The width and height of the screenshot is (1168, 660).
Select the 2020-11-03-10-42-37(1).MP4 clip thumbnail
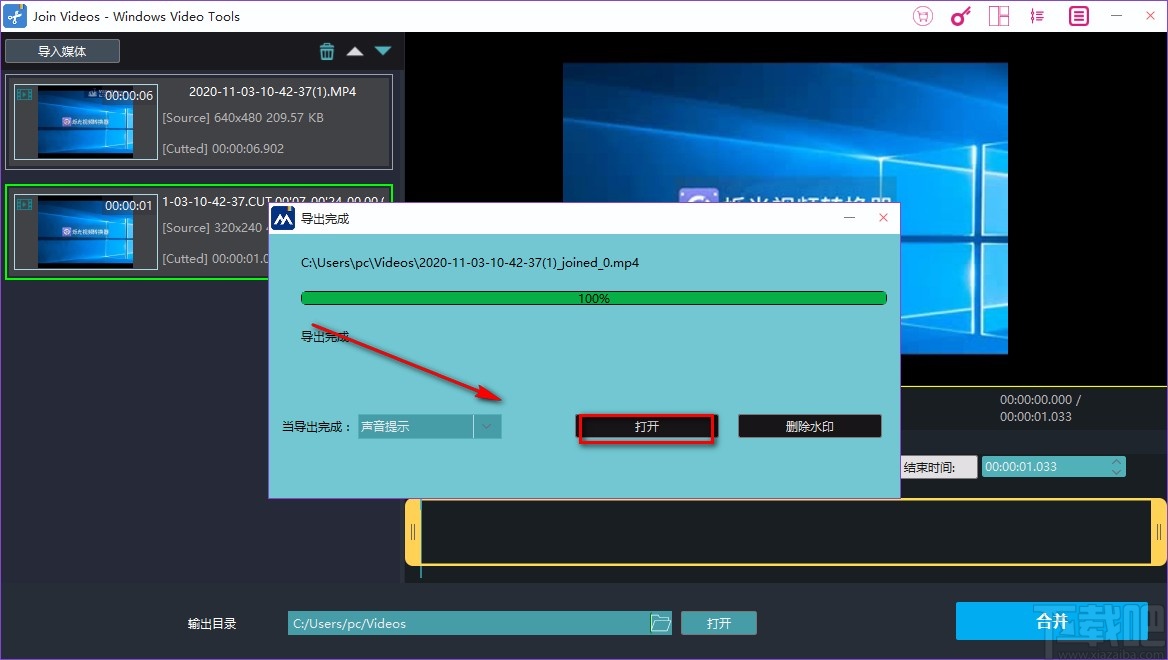click(x=85, y=122)
